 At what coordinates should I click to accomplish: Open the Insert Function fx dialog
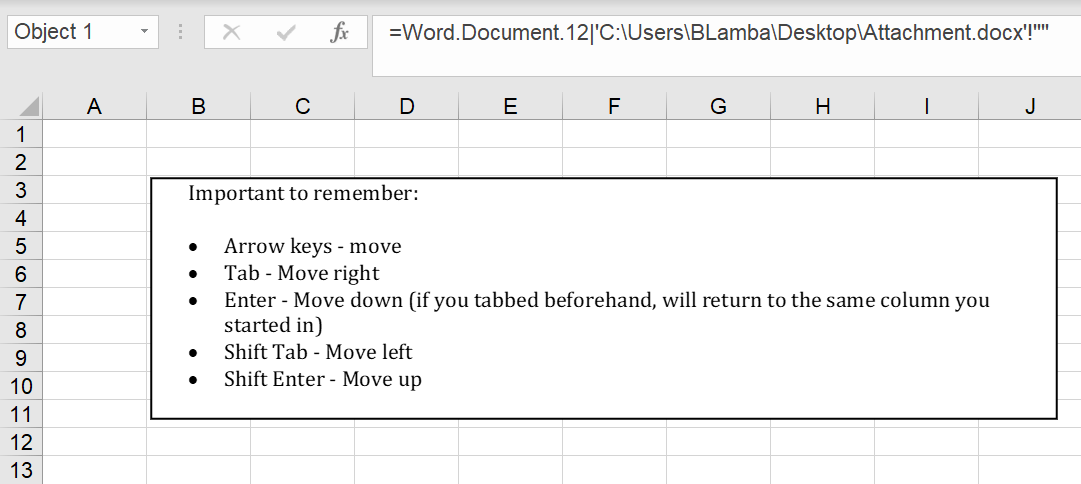pos(340,33)
